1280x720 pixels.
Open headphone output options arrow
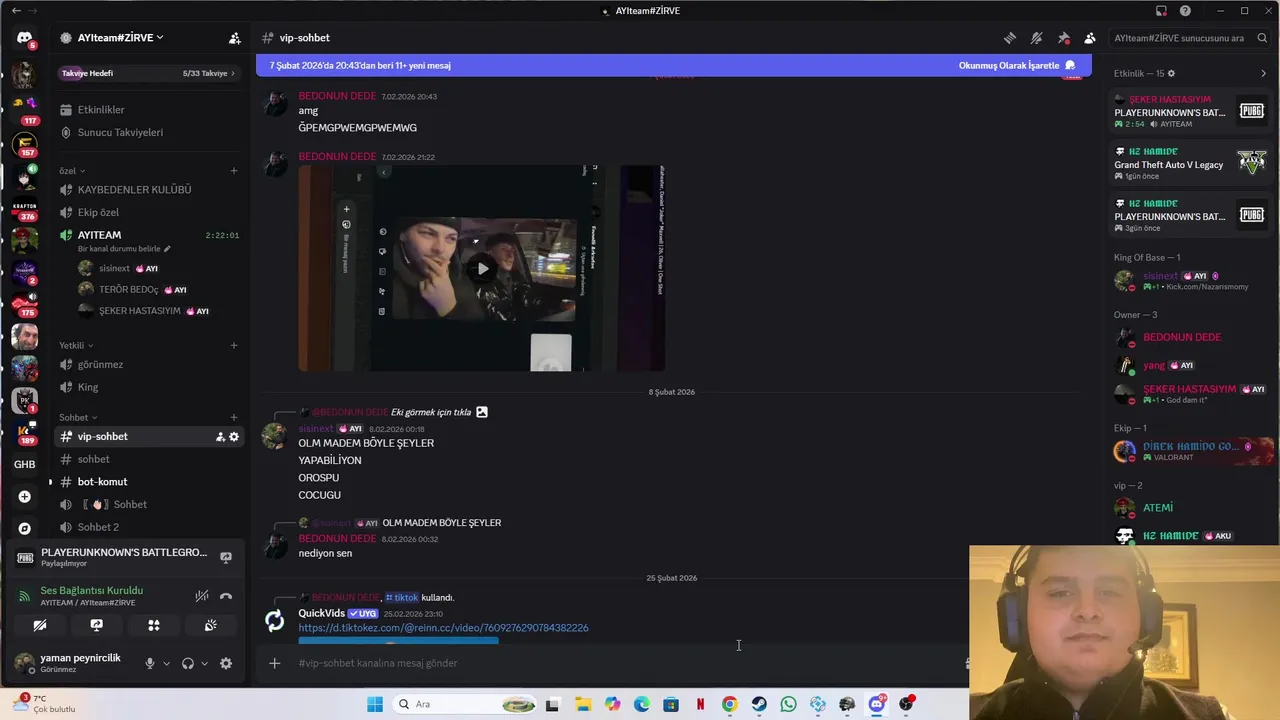[x=204, y=663]
